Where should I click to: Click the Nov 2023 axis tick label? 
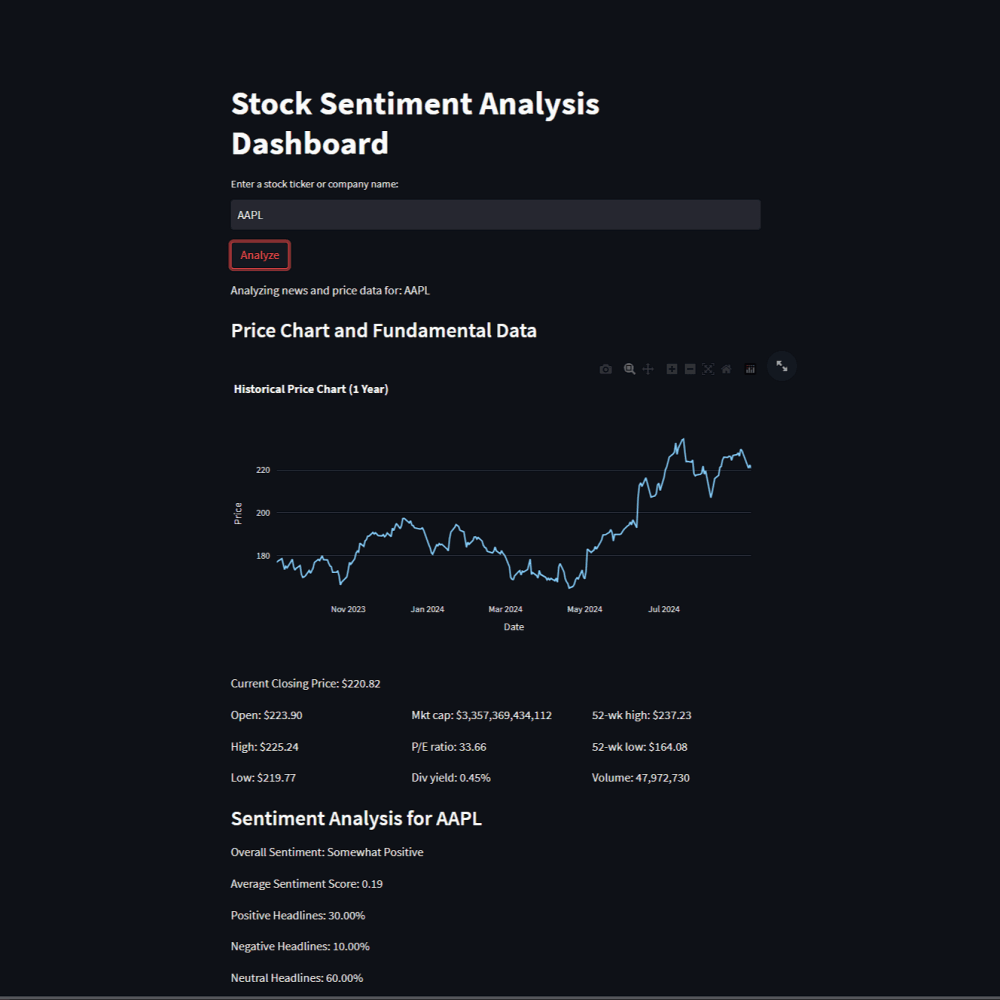pos(347,608)
